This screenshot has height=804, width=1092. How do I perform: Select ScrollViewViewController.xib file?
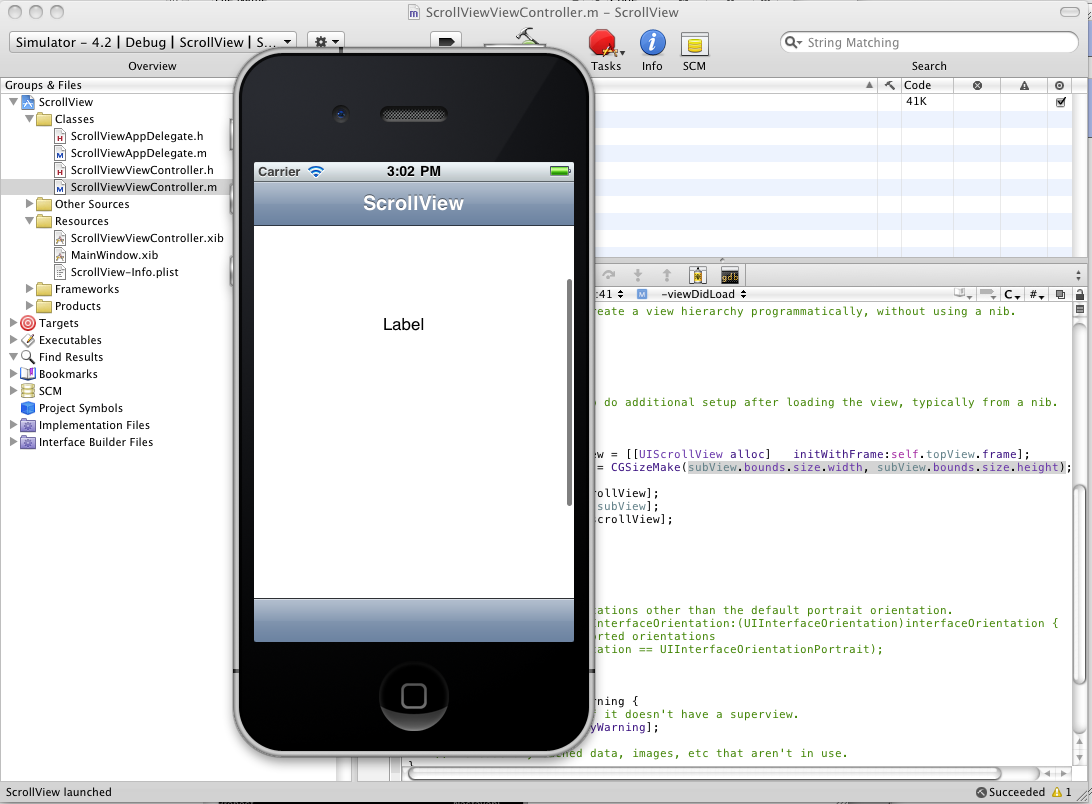(x=146, y=238)
